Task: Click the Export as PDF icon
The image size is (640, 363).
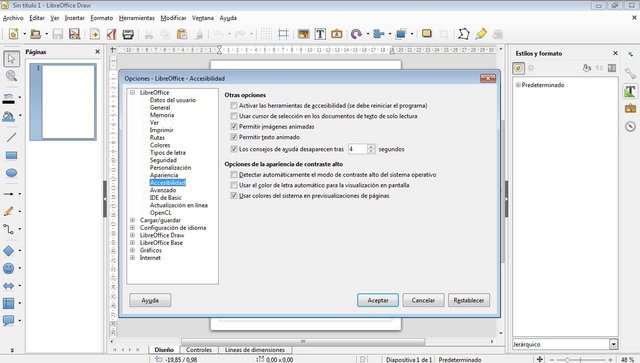Action: tap(111, 34)
